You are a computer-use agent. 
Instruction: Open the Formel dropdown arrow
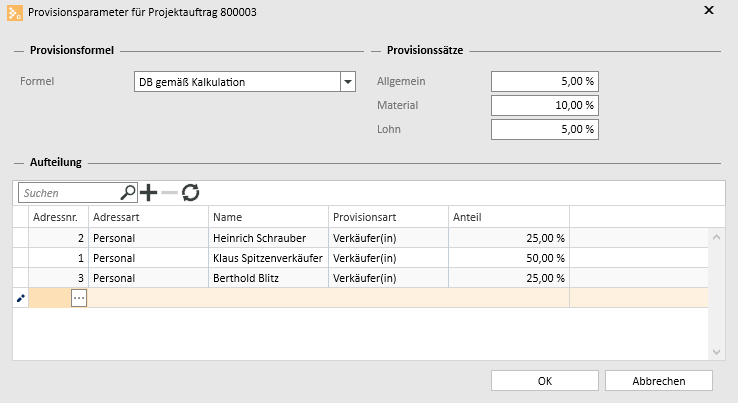click(x=348, y=82)
